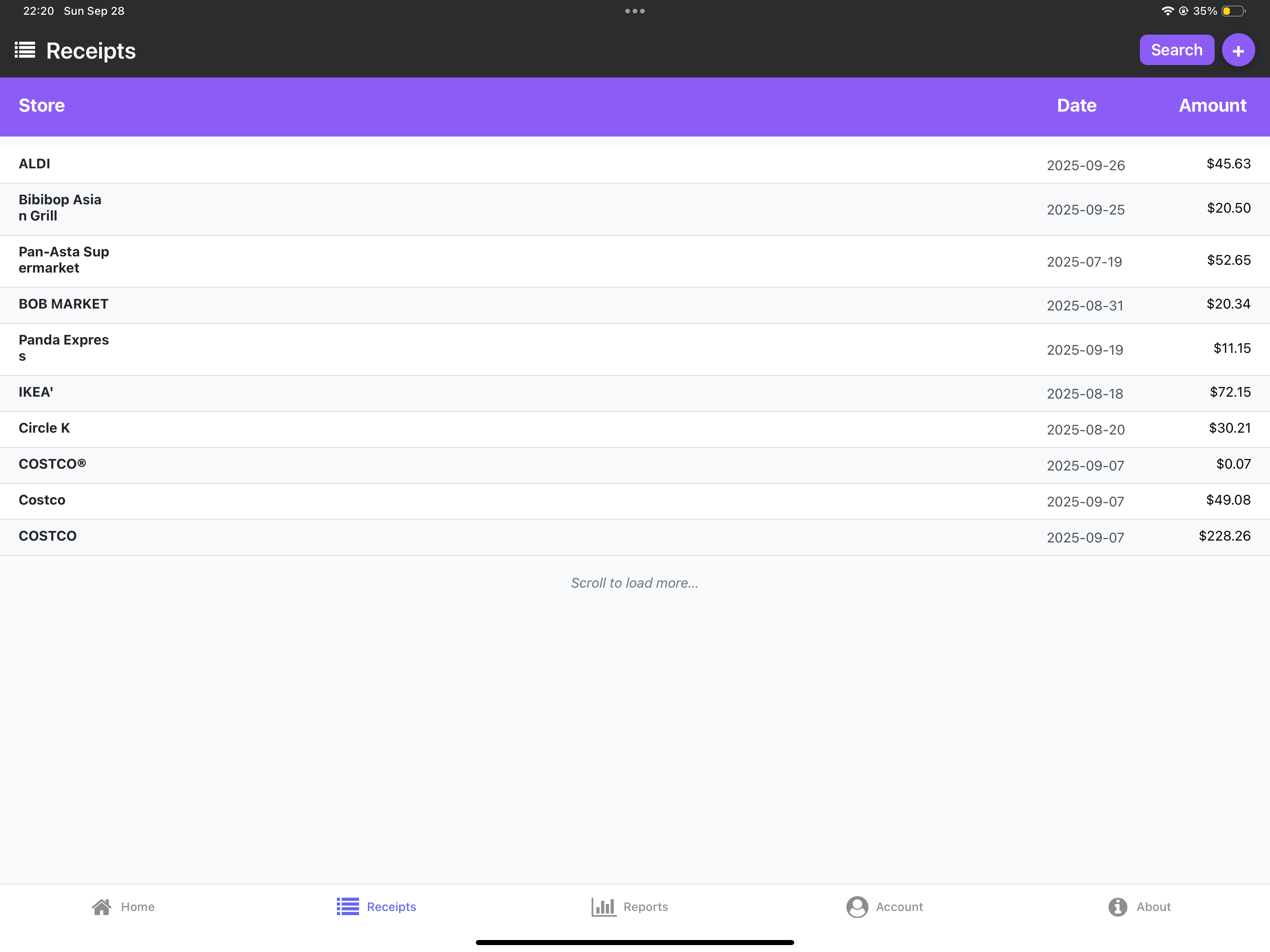Screen dimensions: 1270x952
Task: Open the COSTCO® receipt row
Action: (x=635, y=465)
